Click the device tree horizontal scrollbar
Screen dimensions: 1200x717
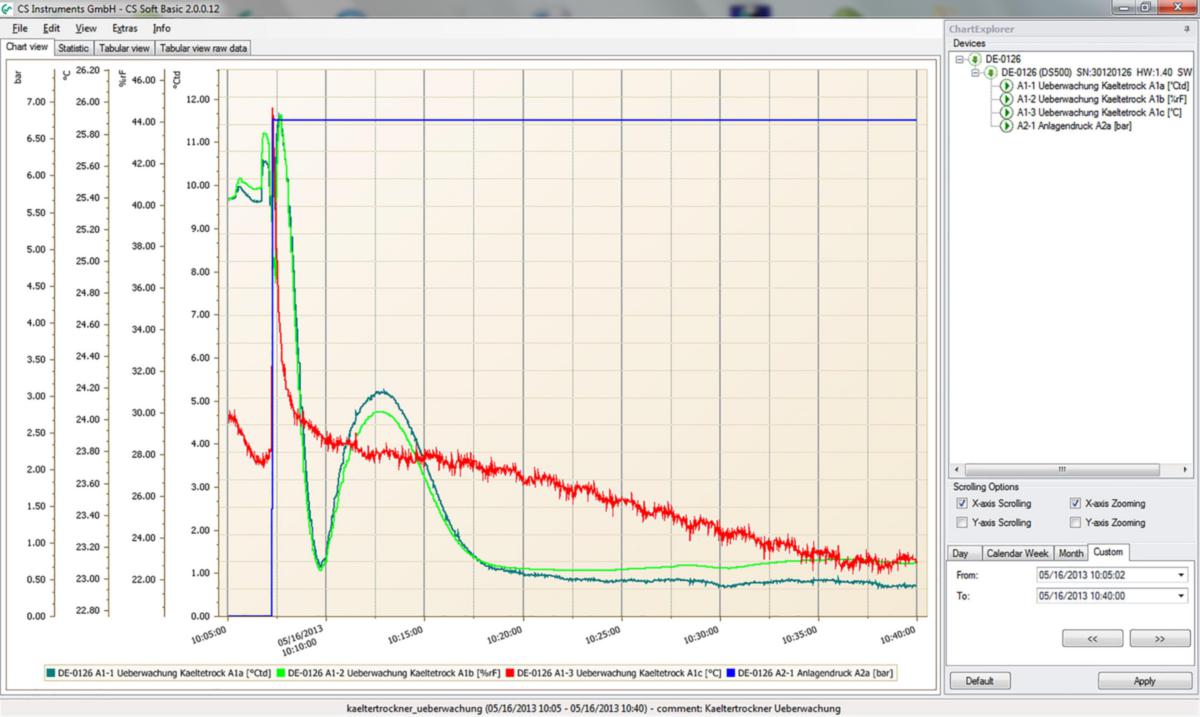(1060, 469)
